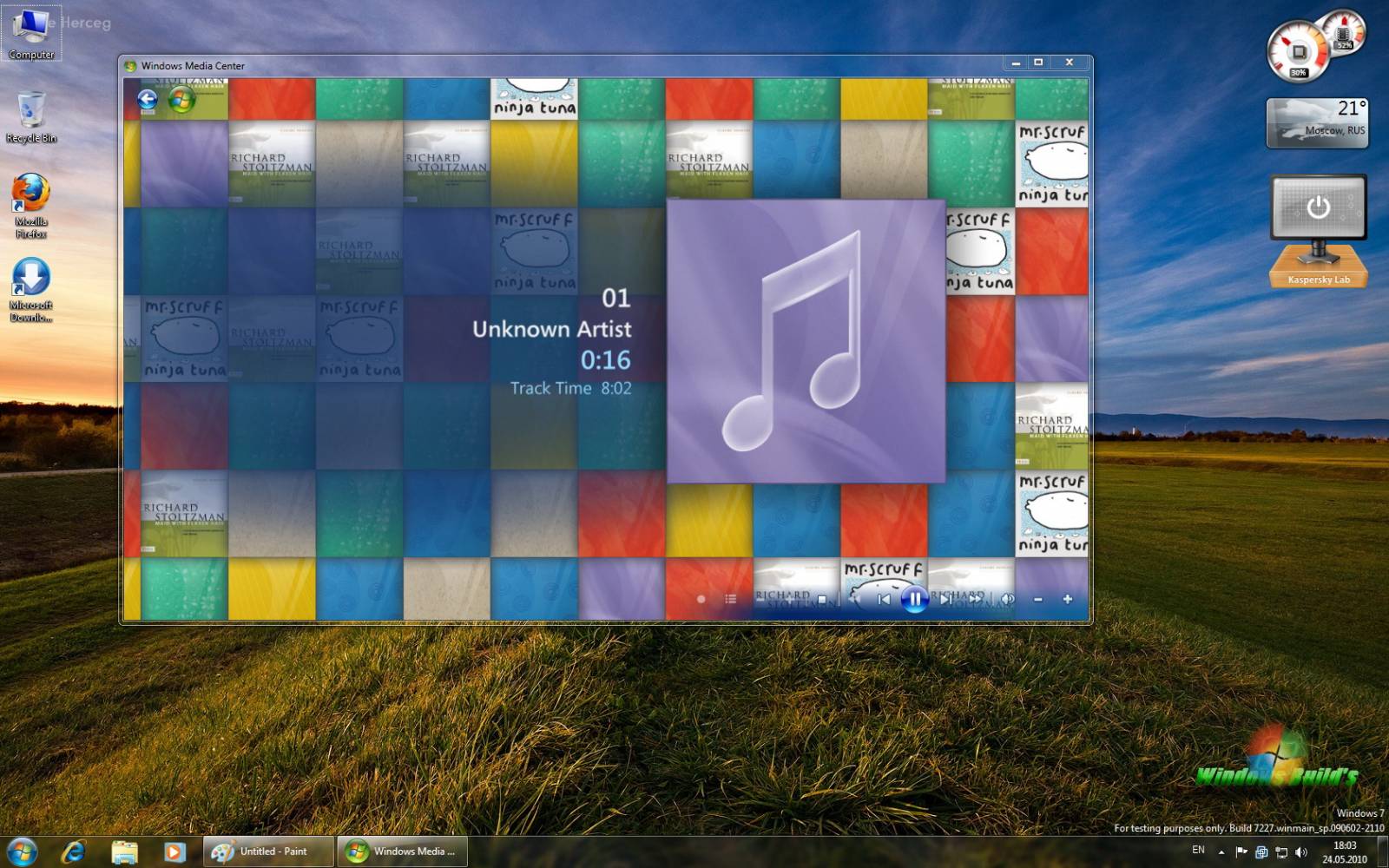Skip to the next track

pos(945,599)
